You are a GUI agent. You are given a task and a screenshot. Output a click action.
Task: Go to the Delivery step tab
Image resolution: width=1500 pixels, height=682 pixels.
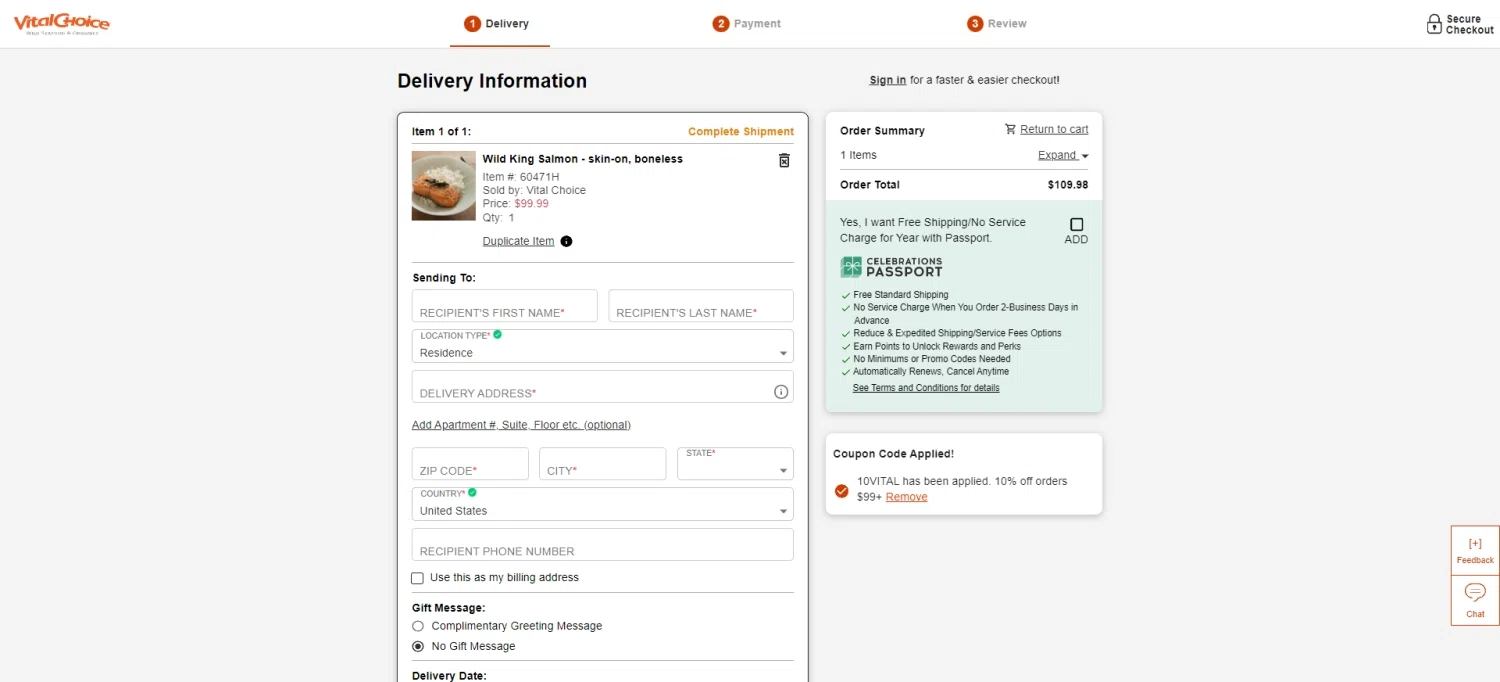497,24
